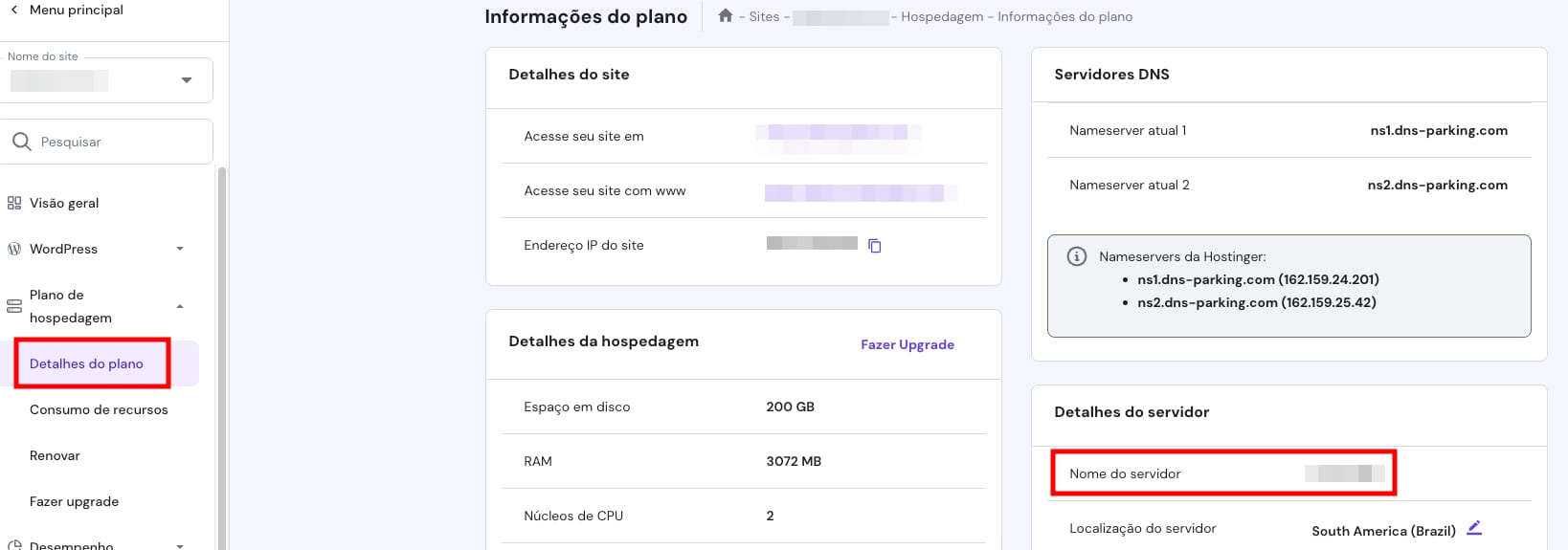
Task: Open Consumo de recursos page
Action: [x=99, y=409]
